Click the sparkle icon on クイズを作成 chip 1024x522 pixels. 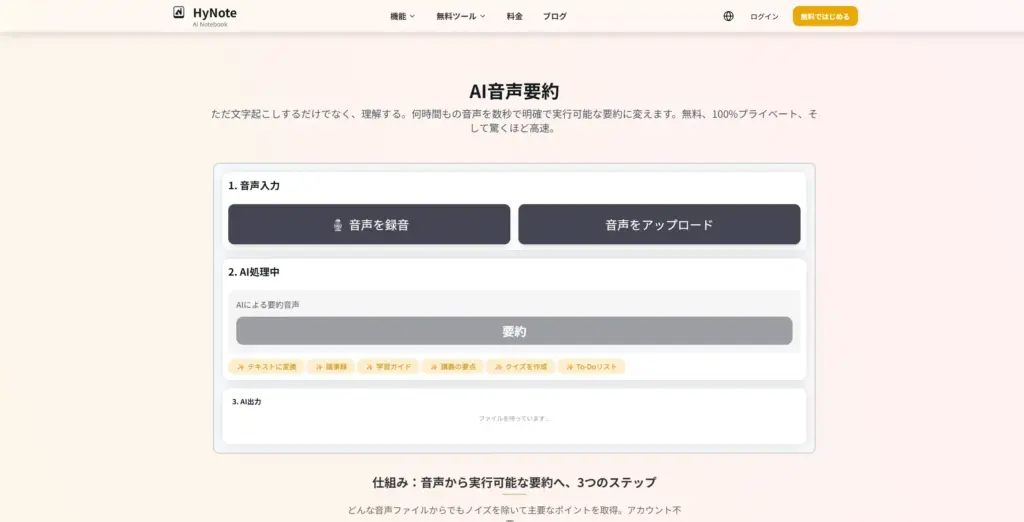click(x=498, y=367)
